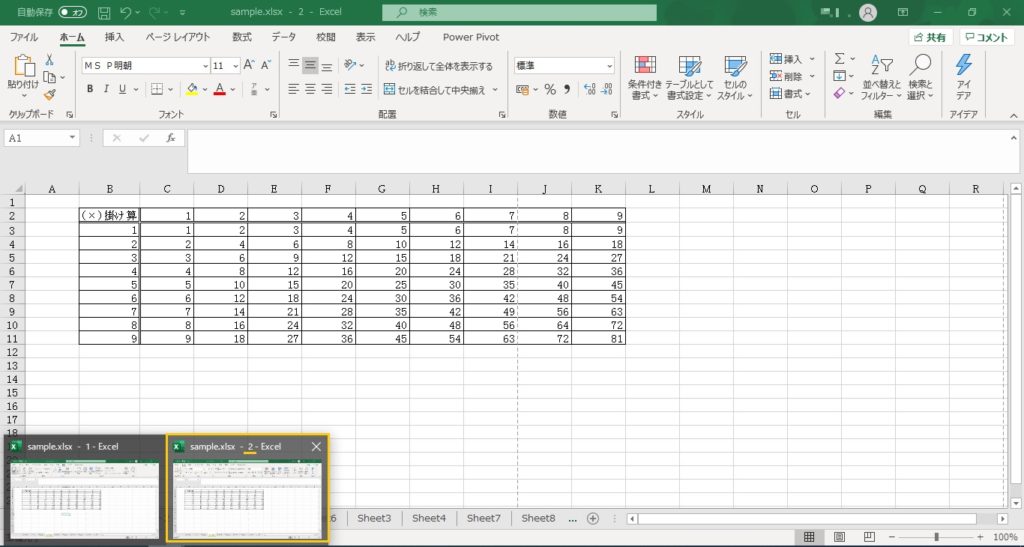Screen dimensions: 1024x547
Task: Click the cut scissors icon
Action: (x=50, y=60)
